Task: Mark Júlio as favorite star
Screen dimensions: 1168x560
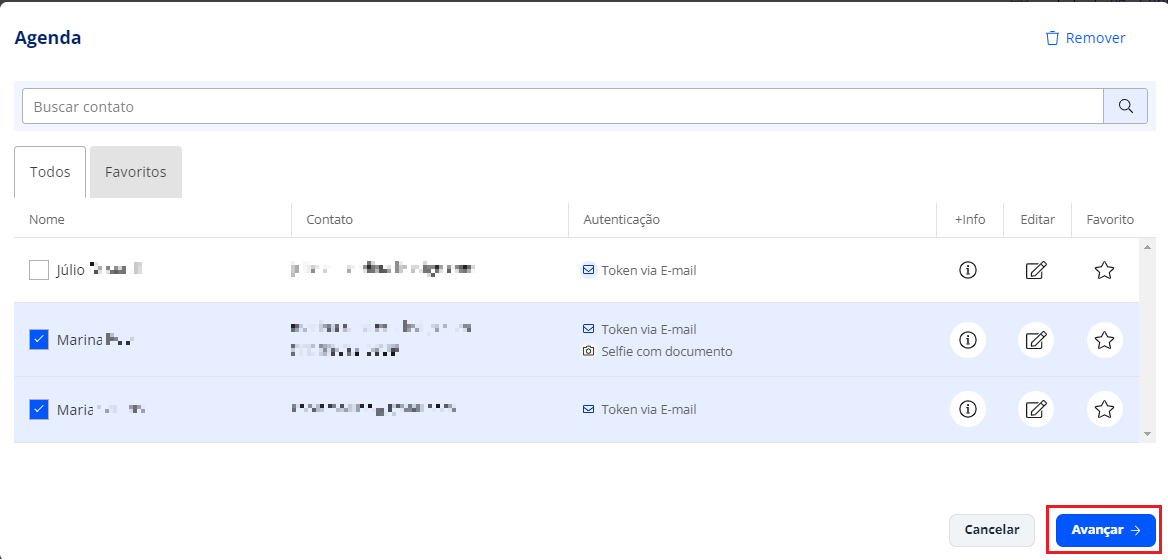Action: 1105,270
